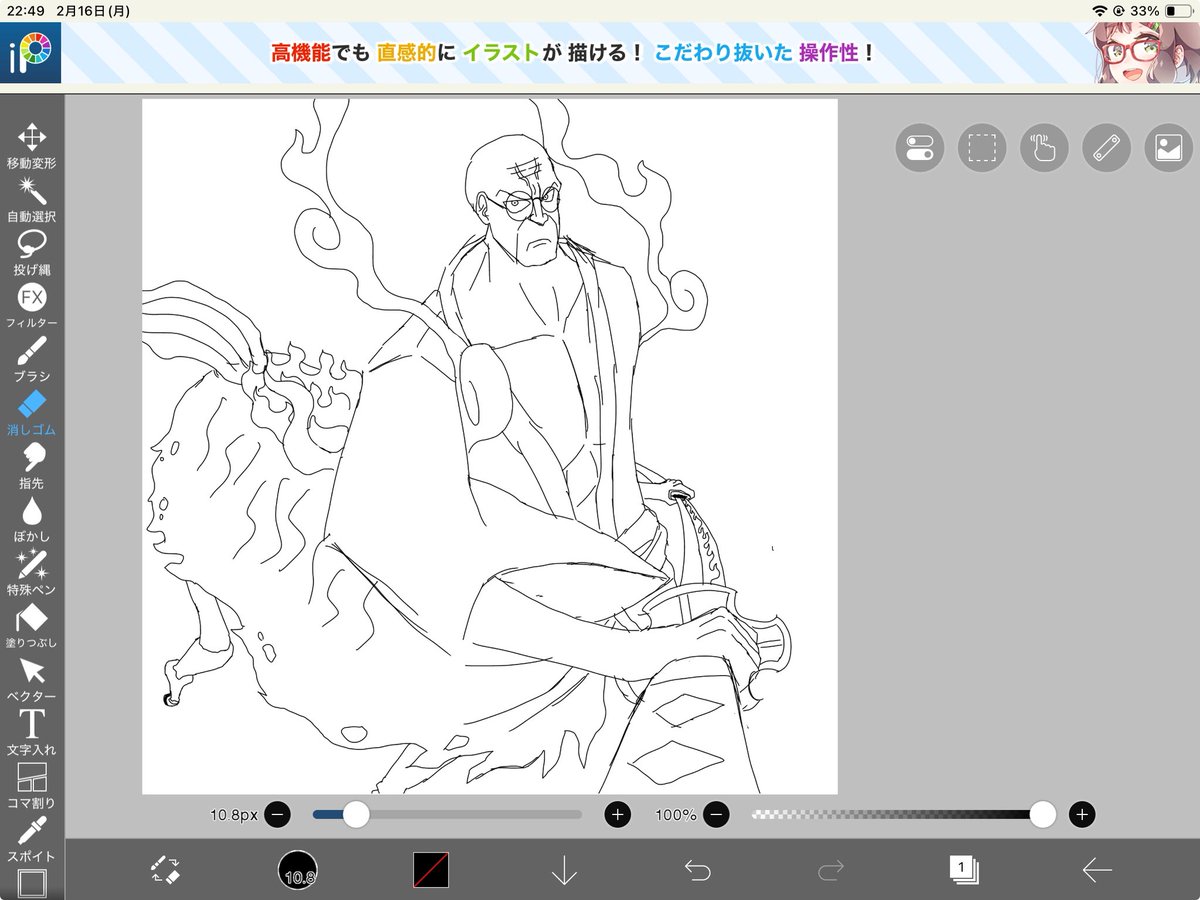
Task: Tap the Wi-Fi status icon
Action: tap(1100, 11)
